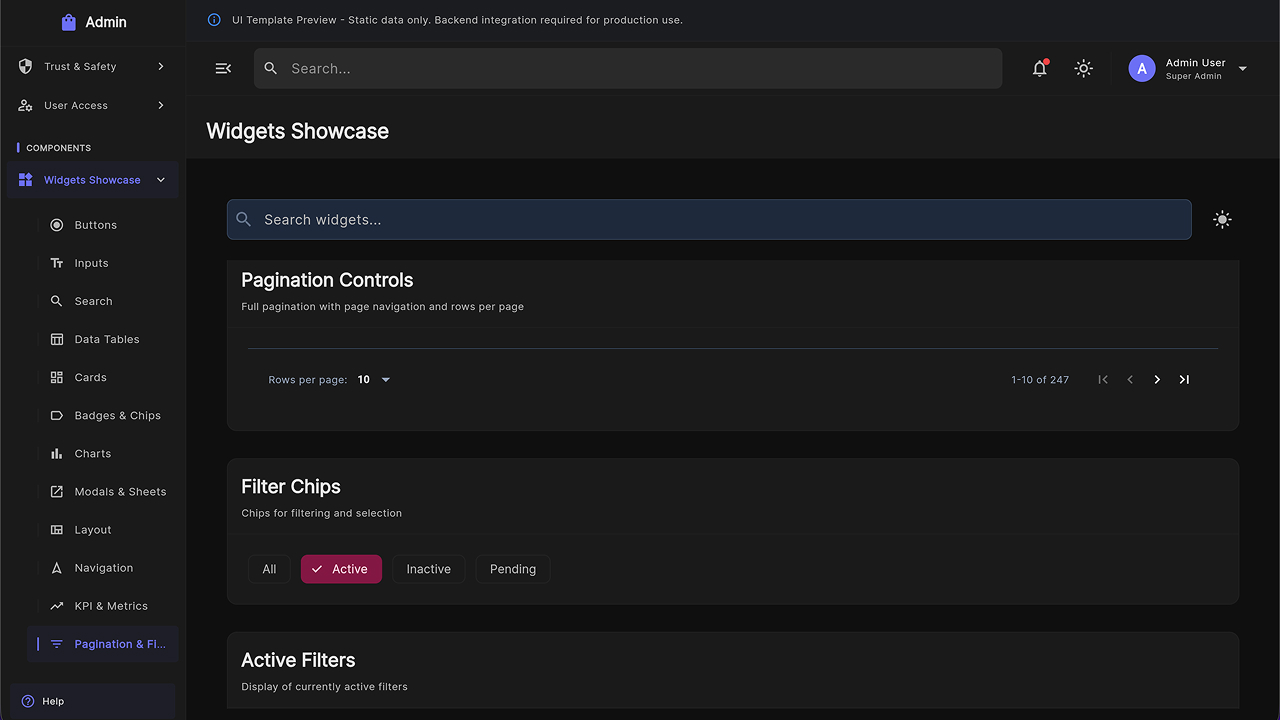
Task: Go to the first page of pagination
Action: coord(1103,380)
